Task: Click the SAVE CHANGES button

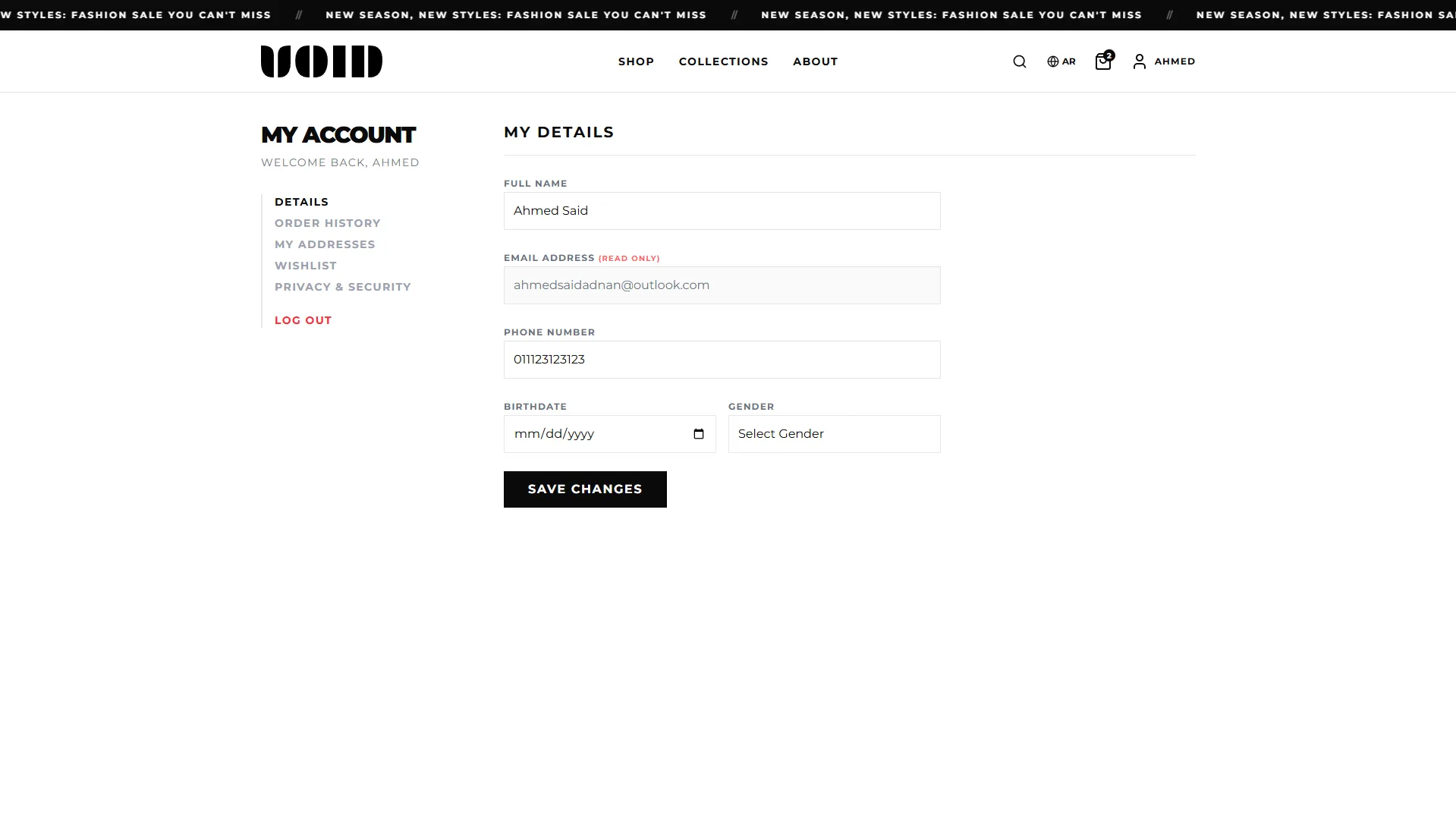Action: coord(585,489)
